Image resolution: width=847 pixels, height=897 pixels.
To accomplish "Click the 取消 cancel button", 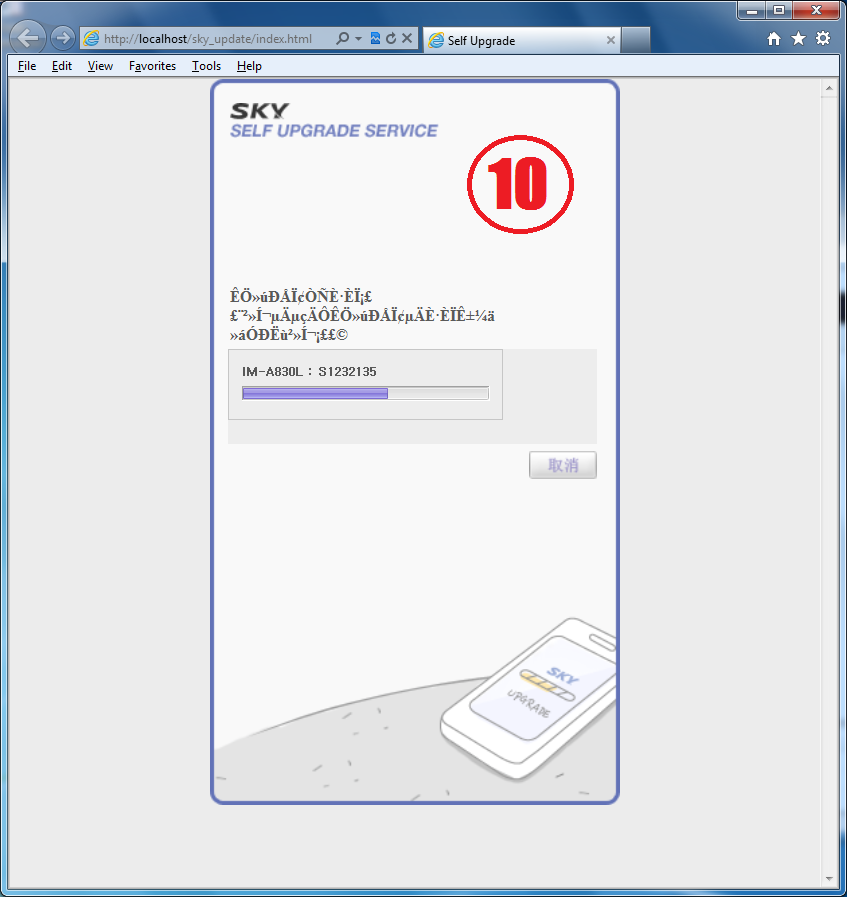I will pos(563,465).
